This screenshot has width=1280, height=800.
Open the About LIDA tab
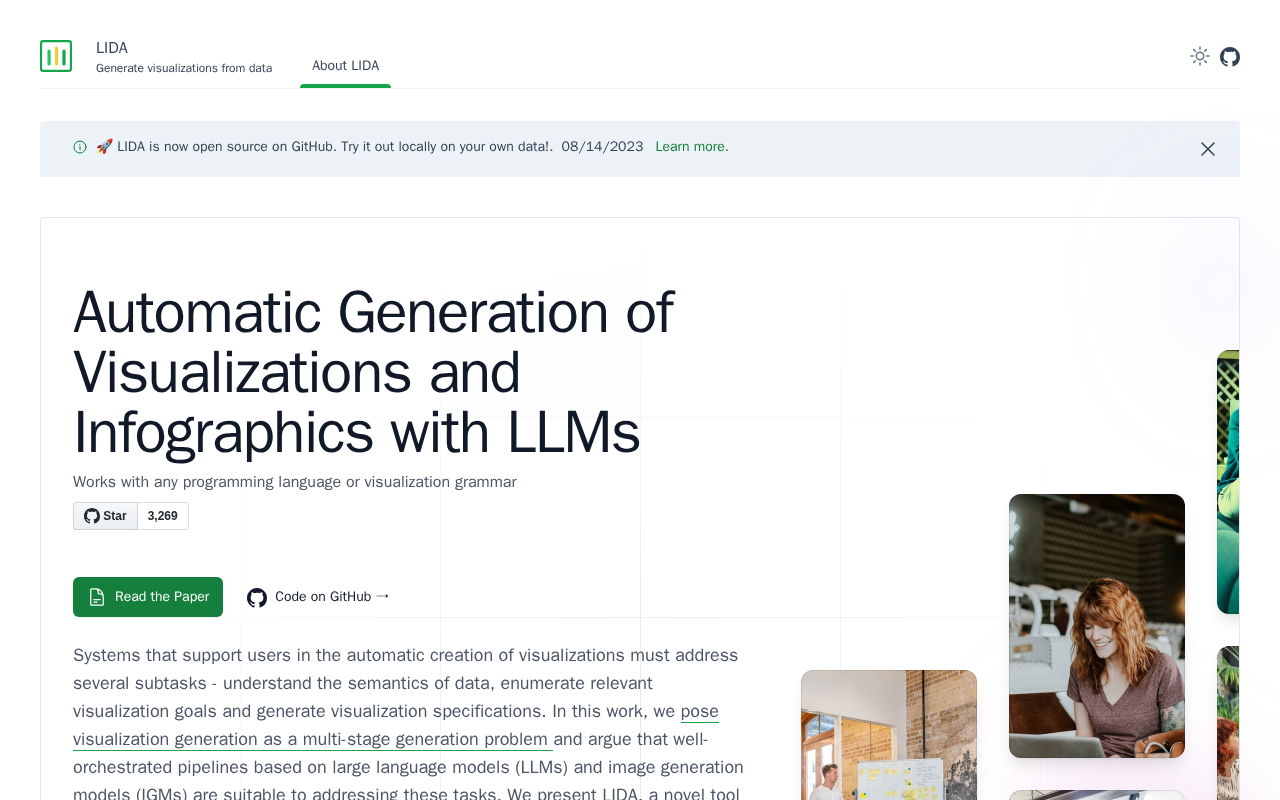click(345, 66)
